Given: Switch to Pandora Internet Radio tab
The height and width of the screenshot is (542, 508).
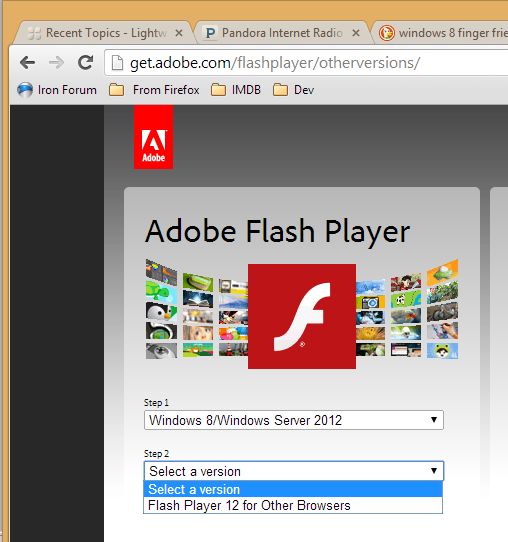Looking at the screenshot, I should (x=282, y=33).
